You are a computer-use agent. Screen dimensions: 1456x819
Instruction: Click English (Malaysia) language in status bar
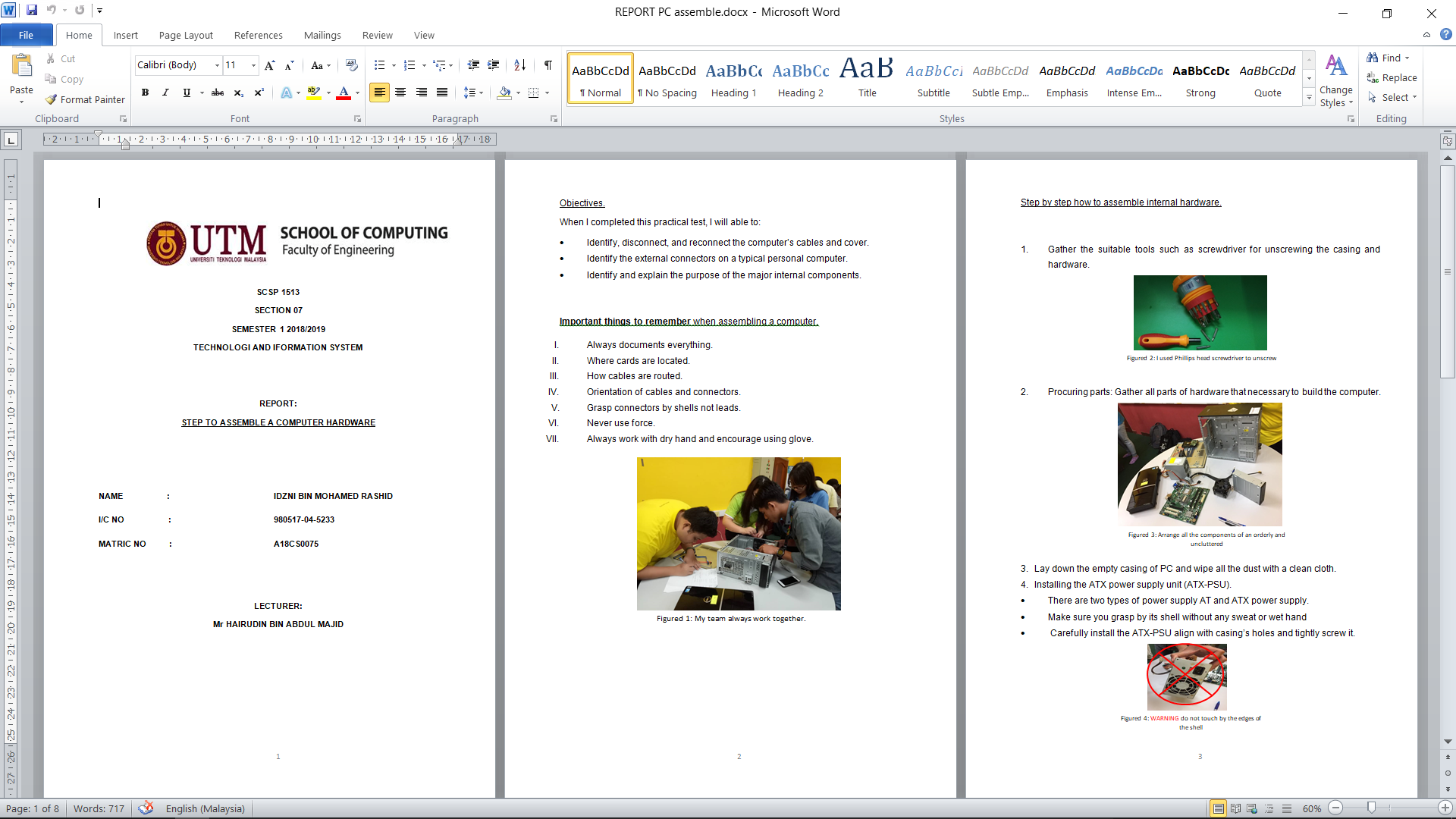(x=205, y=808)
